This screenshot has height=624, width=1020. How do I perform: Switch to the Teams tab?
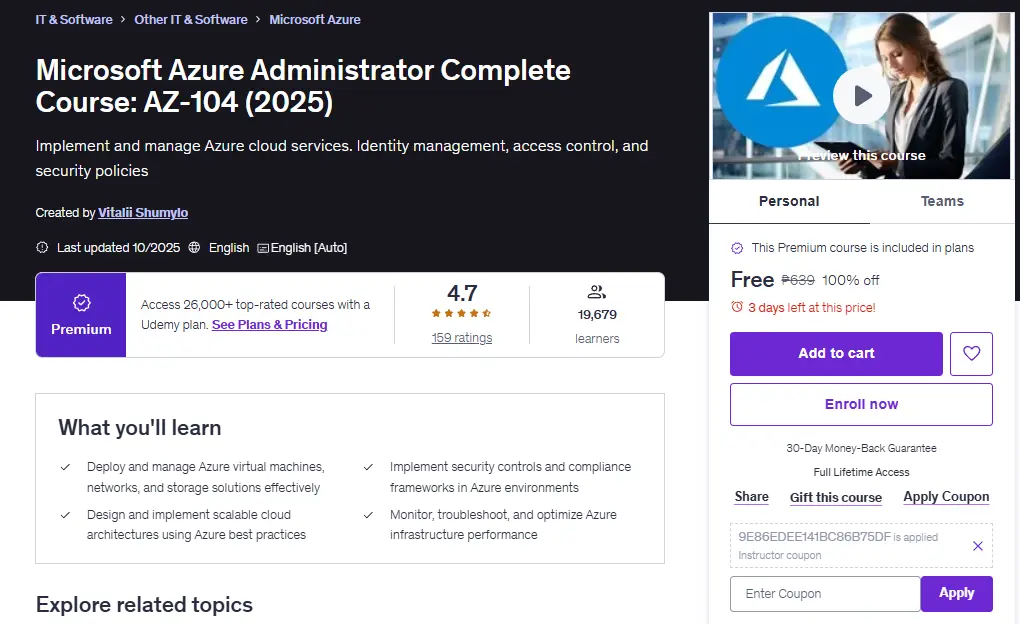tap(941, 201)
